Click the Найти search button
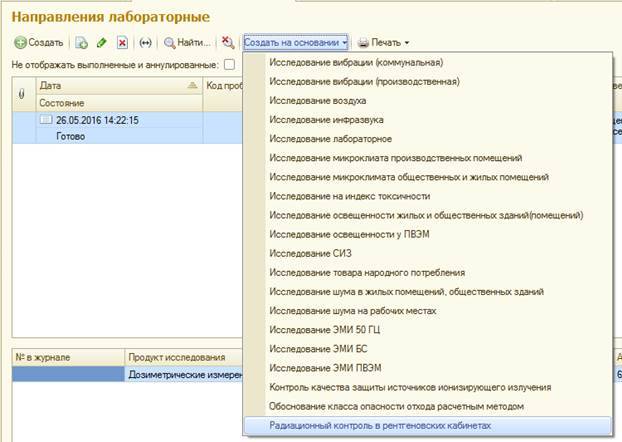Viewport: 622px width, 442px height. (187, 43)
